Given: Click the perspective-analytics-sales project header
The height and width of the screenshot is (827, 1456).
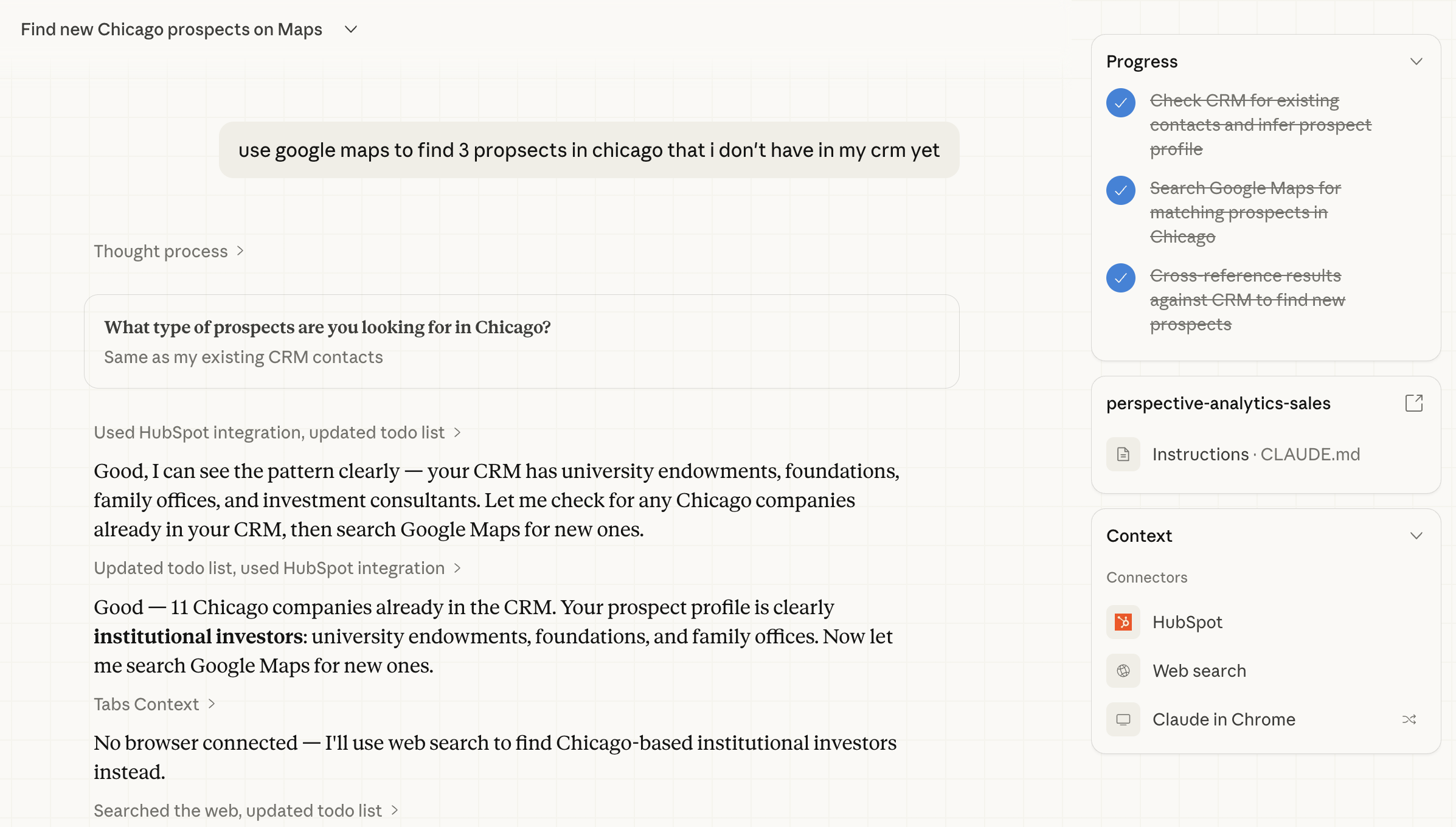Looking at the screenshot, I should [1218, 403].
